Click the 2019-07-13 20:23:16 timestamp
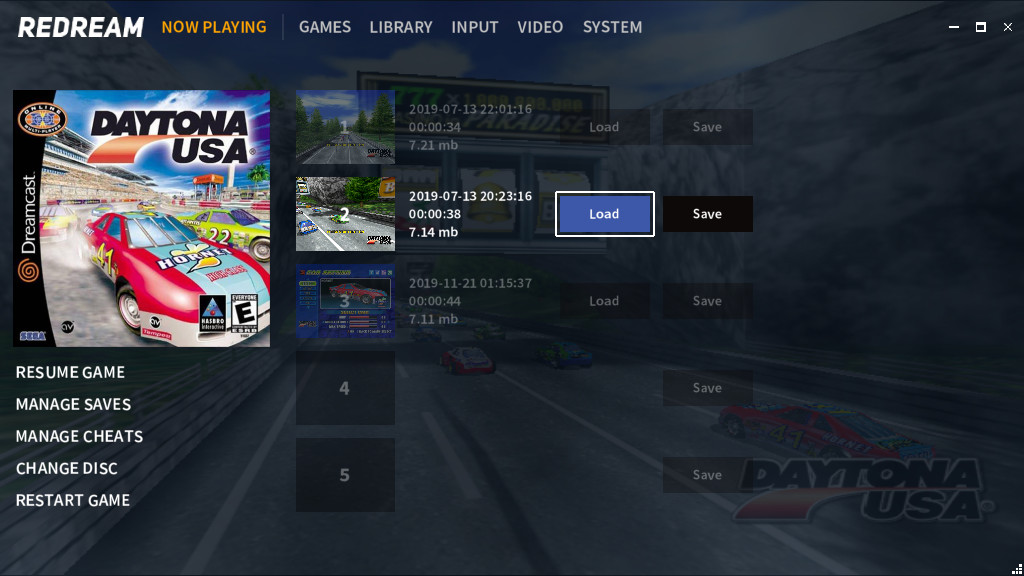 pyautogui.click(x=470, y=196)
